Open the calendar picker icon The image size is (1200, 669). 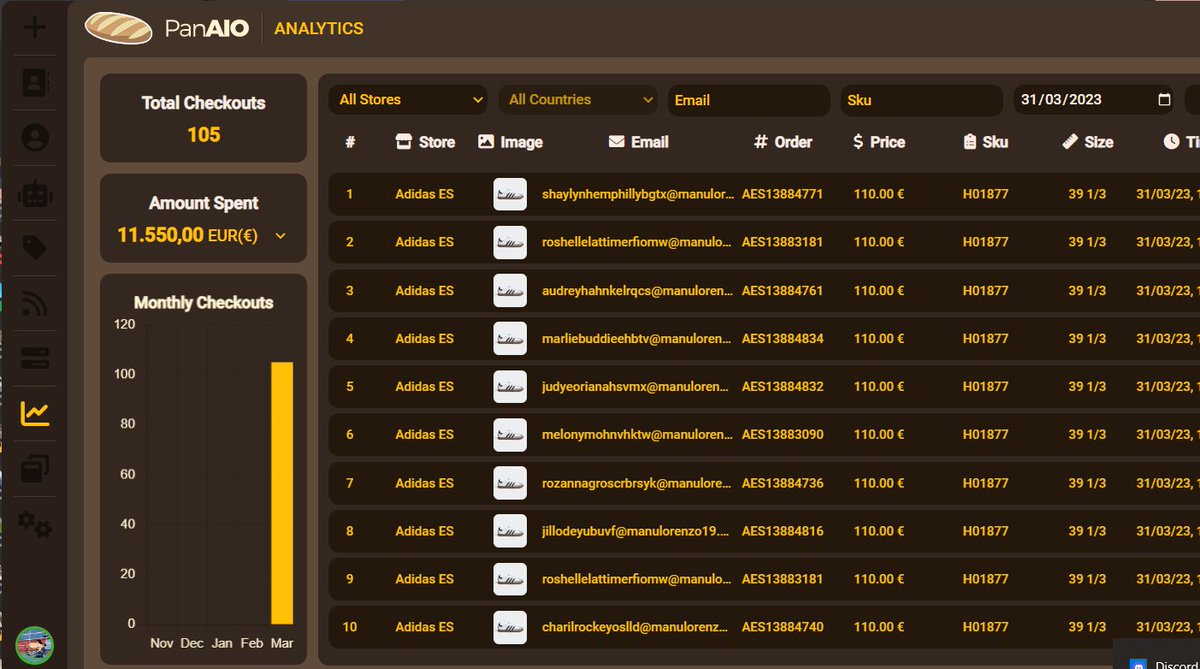[1163, 100]
